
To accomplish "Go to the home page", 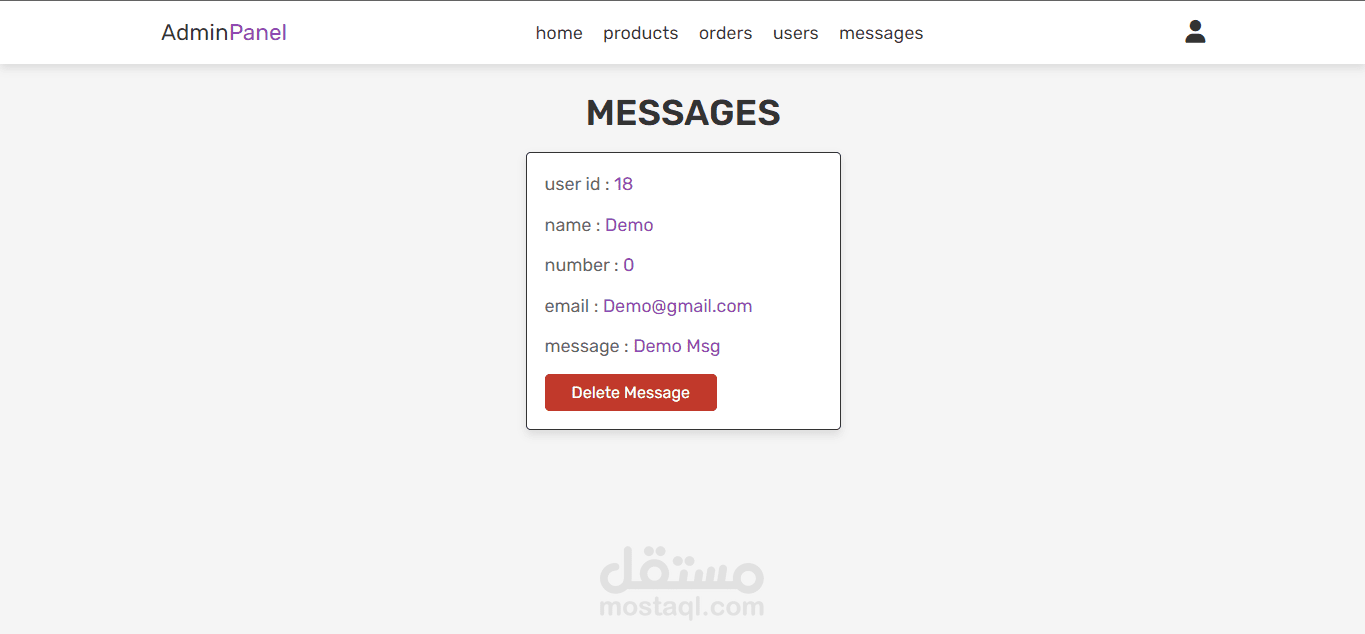I will (x=559, y=33).
